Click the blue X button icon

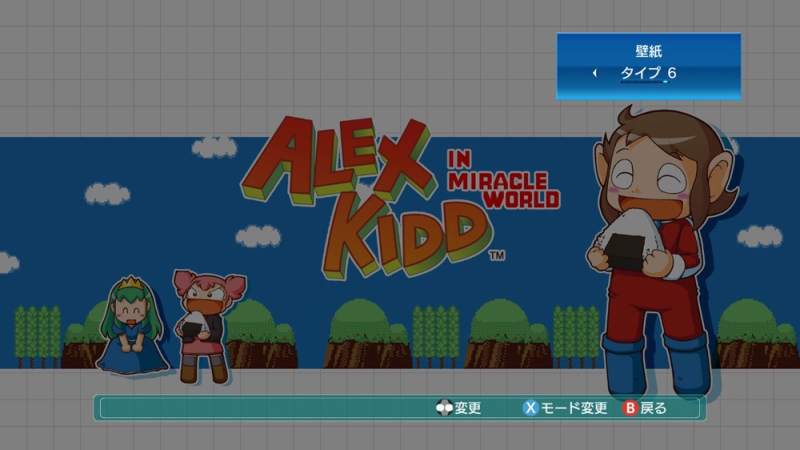(531, 408)
